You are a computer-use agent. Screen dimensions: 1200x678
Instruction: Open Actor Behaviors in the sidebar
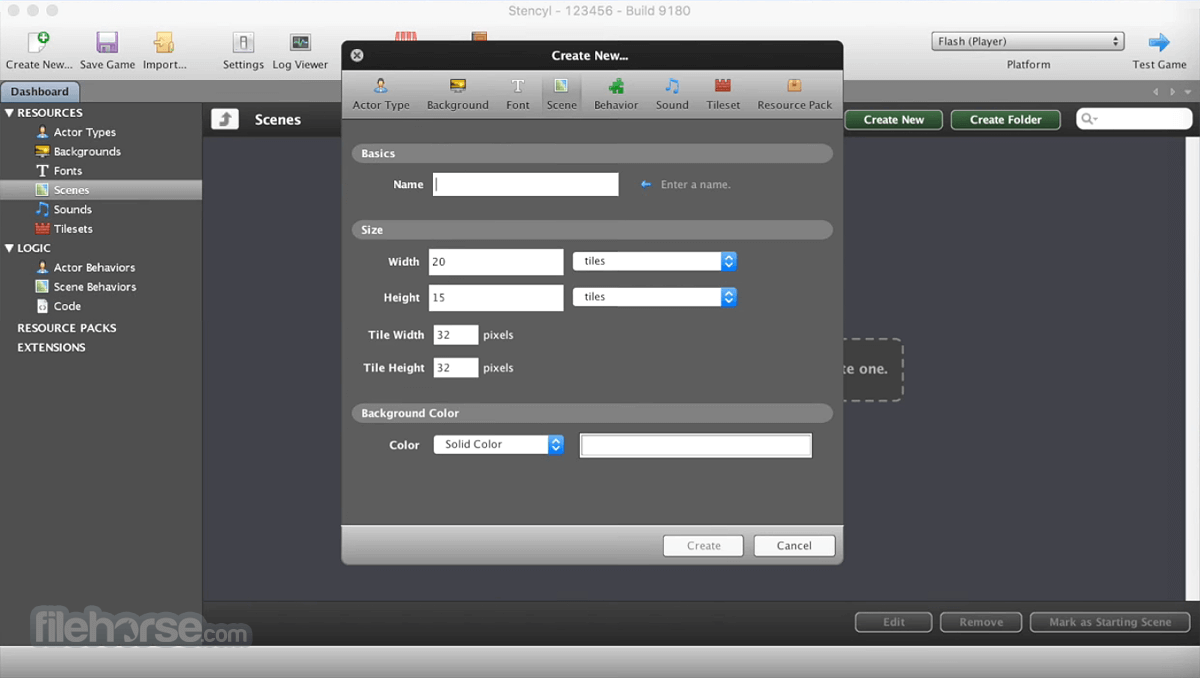pyautogui.click(x=94, y=267)
